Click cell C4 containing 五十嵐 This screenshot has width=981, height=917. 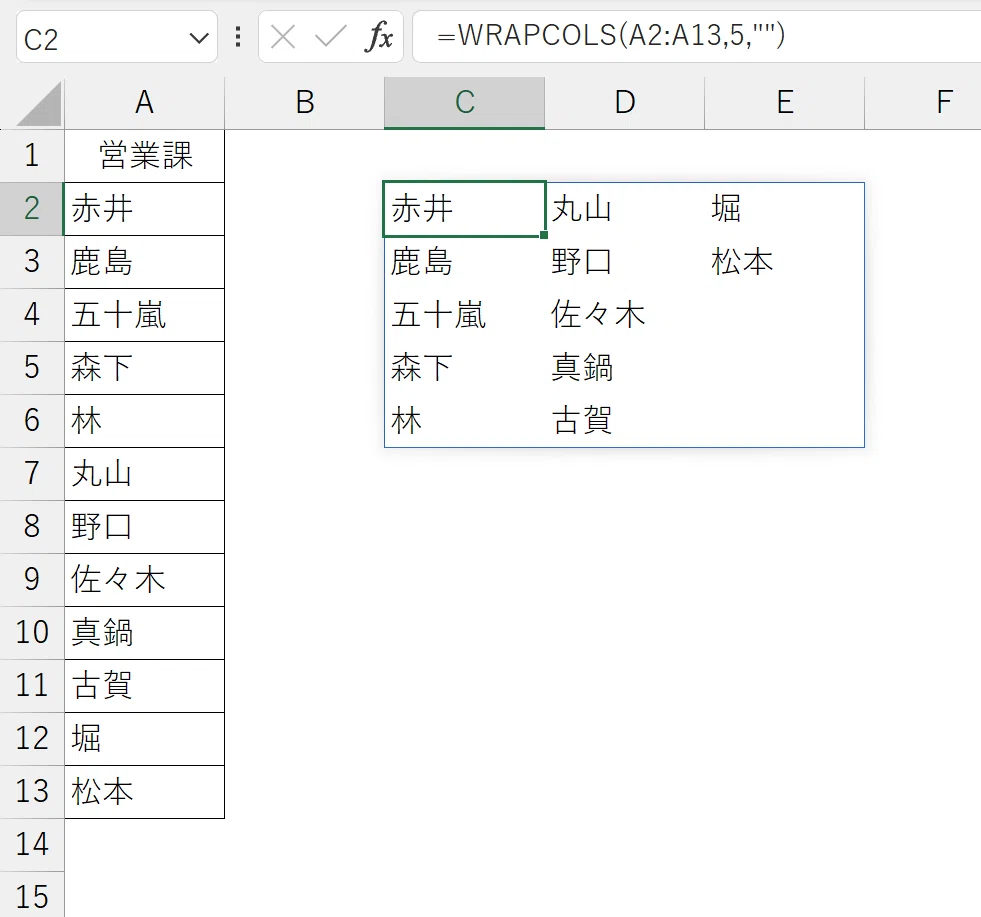tap(464, 315)
